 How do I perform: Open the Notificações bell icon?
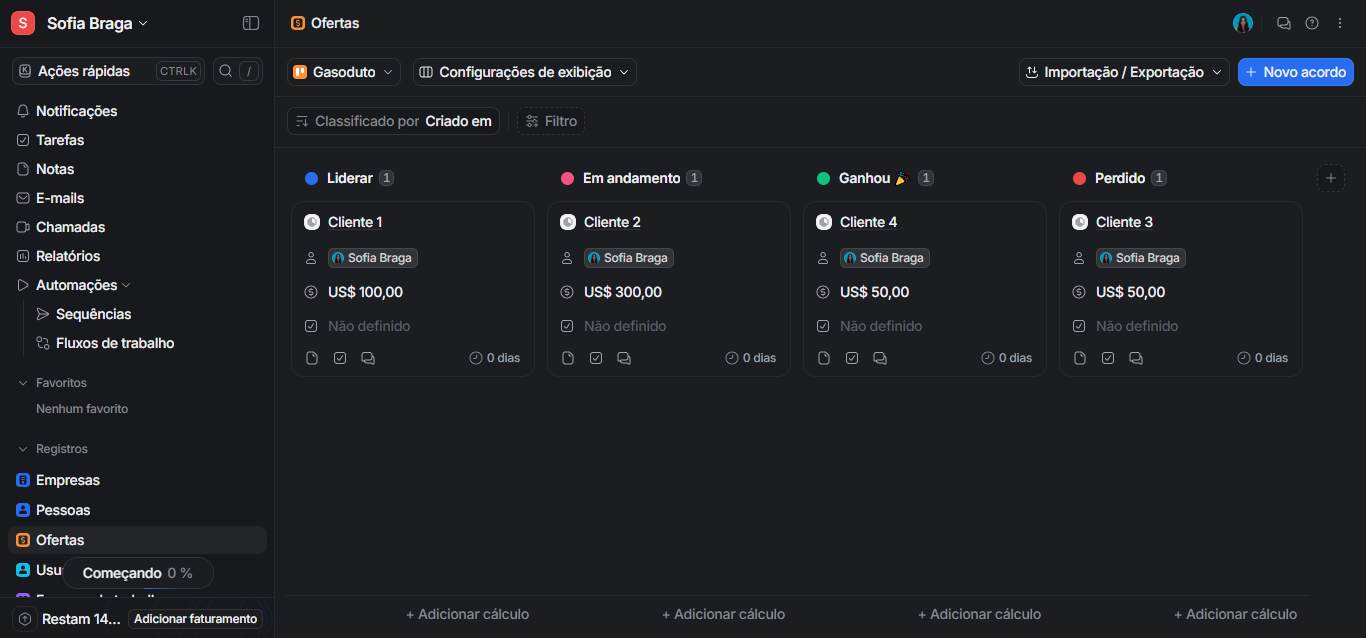pyautogui.click(x=24, y=110)
